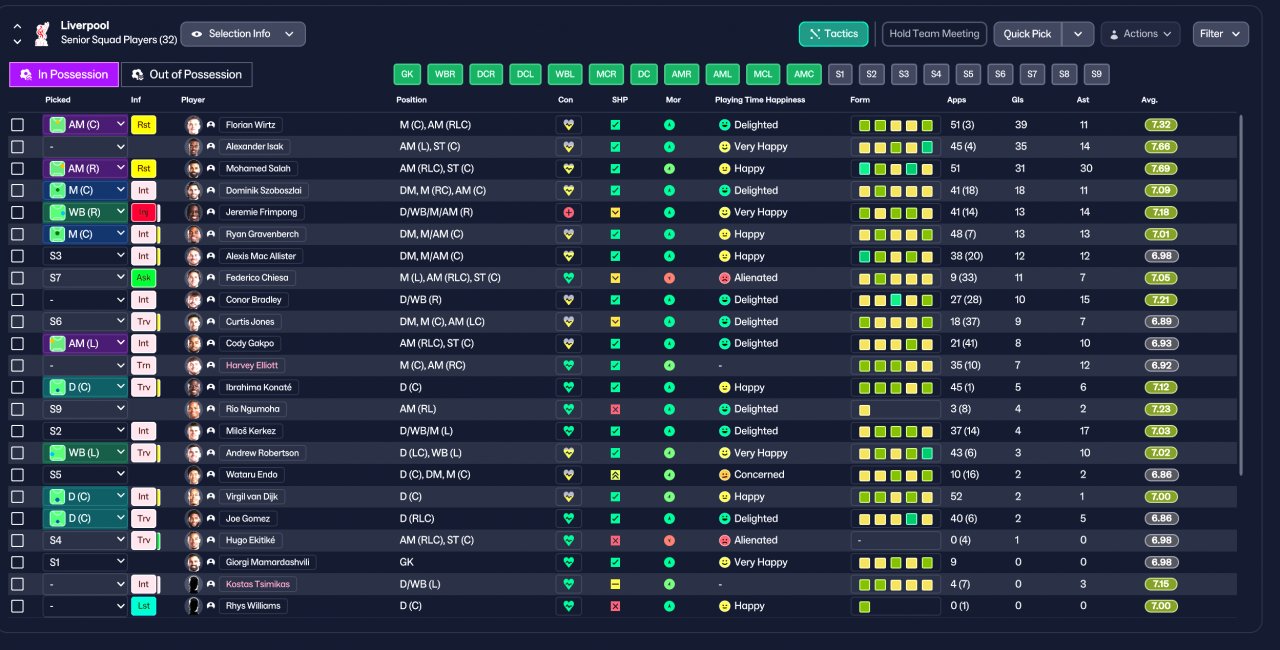This screenshot has width=1280, height=650.
Task: Open Andrew Robertson's WB (L) picked dropdown
Action: [x=86, y=453]
